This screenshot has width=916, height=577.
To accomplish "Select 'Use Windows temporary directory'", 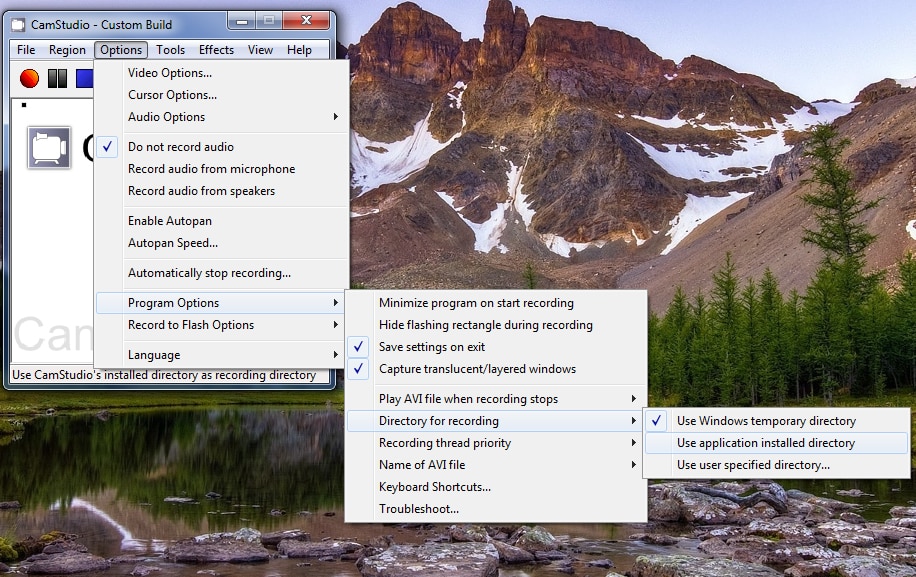I will [x=766, y=421].
